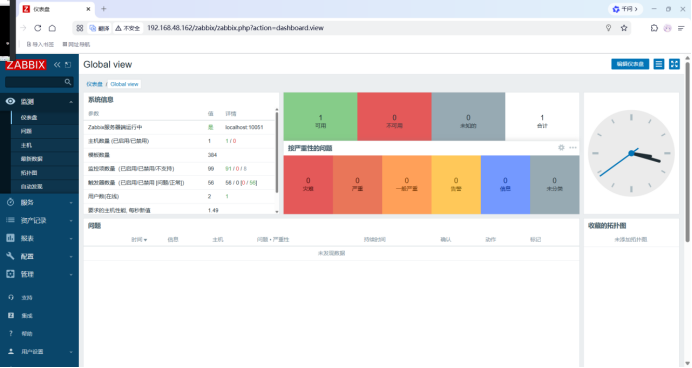Open the dashboard actions hamburger menu icon
This screenshot has width=692, height=368.
659,64
